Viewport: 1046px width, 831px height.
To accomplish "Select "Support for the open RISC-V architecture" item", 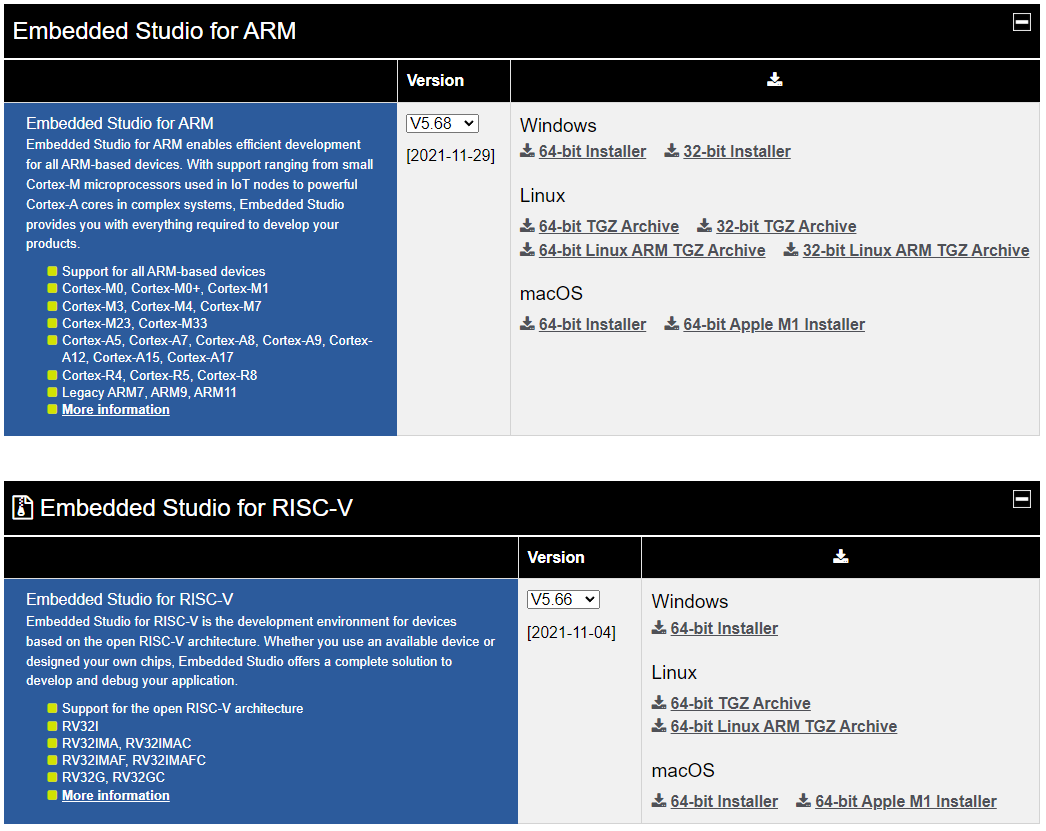I will 182,708.
